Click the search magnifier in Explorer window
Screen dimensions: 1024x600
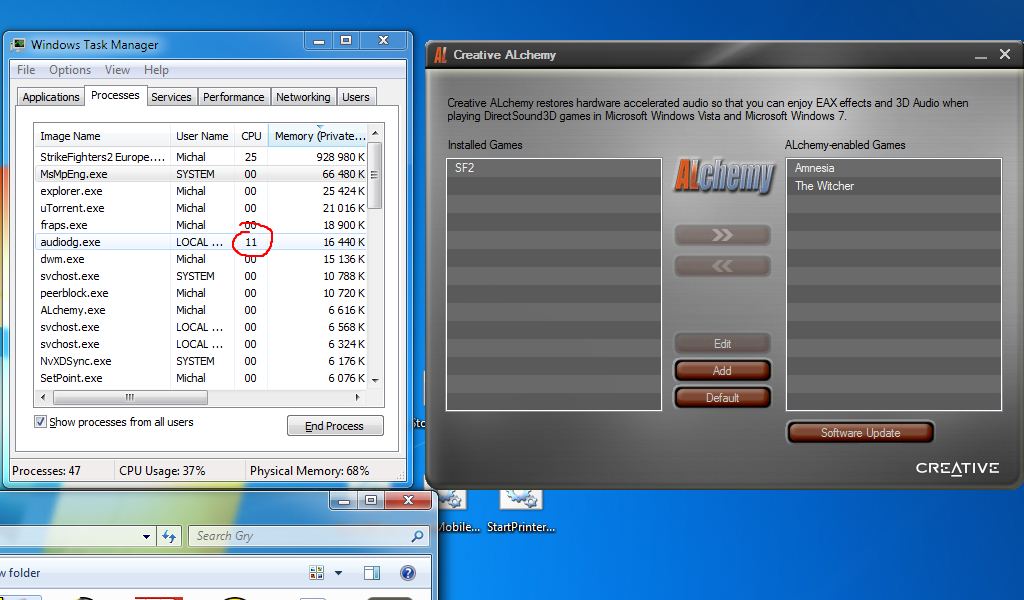tap(417, 536)
